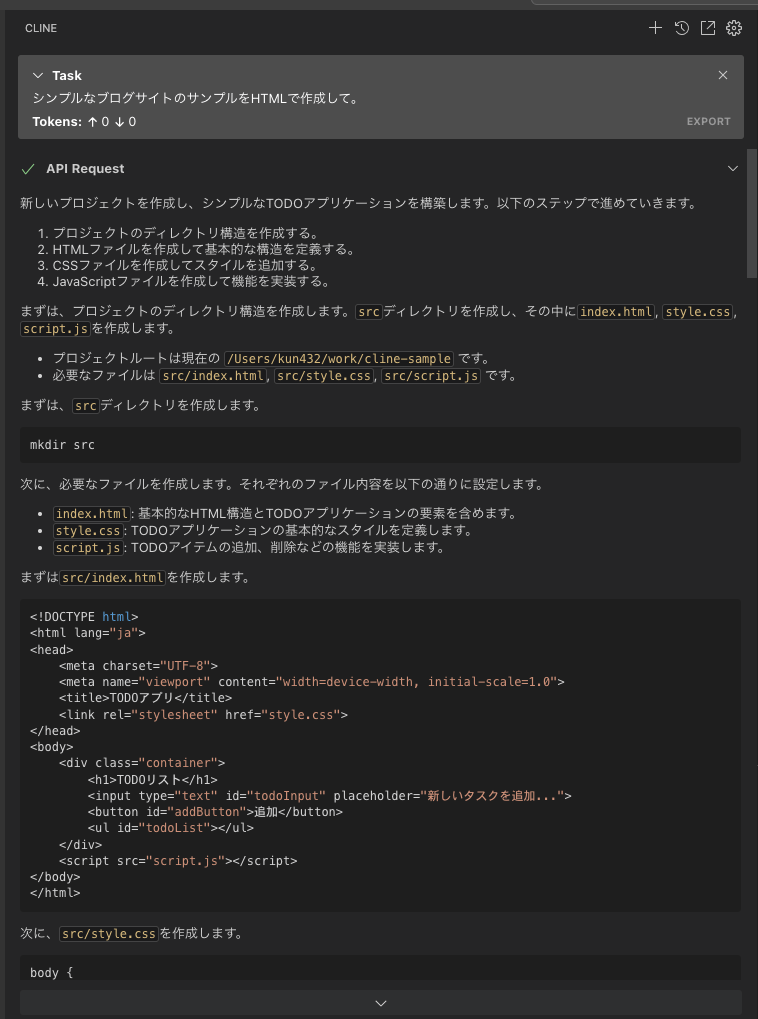Click the EXPORT button
The width and height of the screenshot is (758, 1019).
[x=709, y=122]
